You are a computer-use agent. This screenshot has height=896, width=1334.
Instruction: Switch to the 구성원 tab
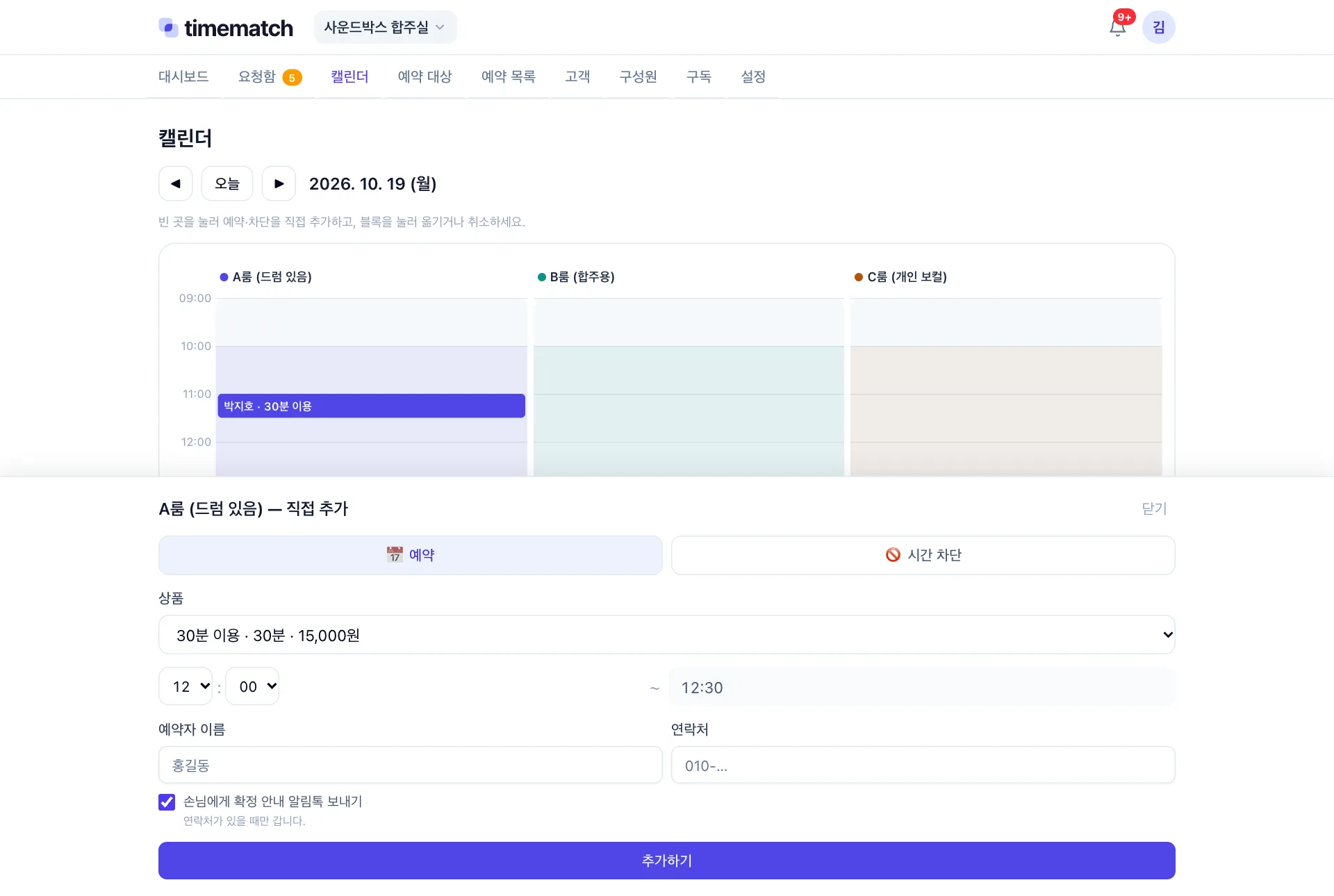(x=638, y=76)
